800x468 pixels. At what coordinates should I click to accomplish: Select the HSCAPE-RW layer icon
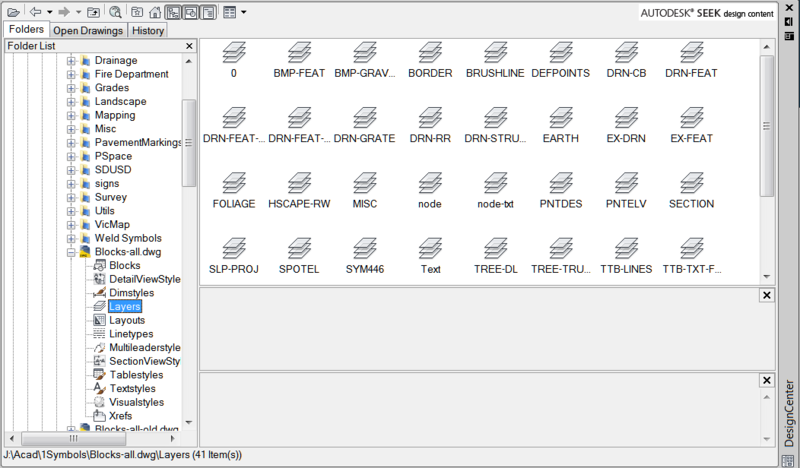pos(299,183)
